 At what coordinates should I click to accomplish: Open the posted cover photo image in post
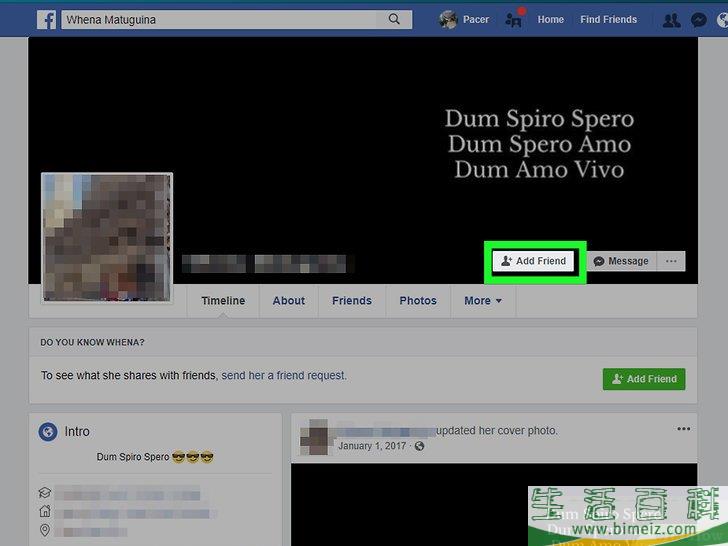[494, 505]
